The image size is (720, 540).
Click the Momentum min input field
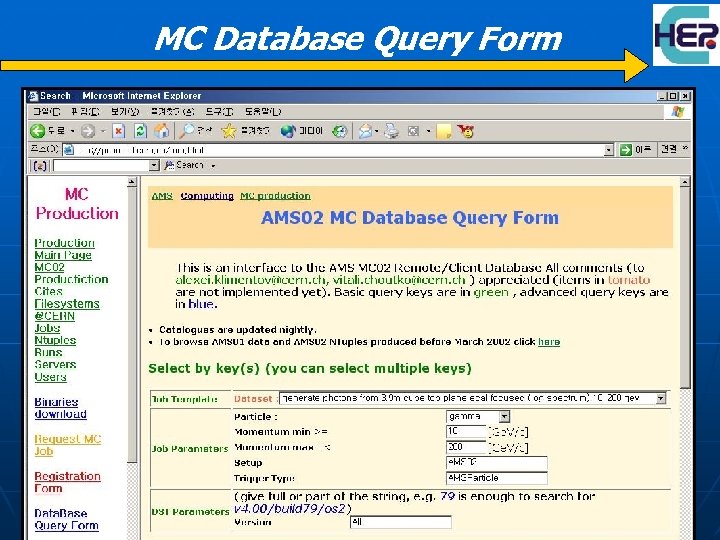pyautogui.click(x=466, y=432)
